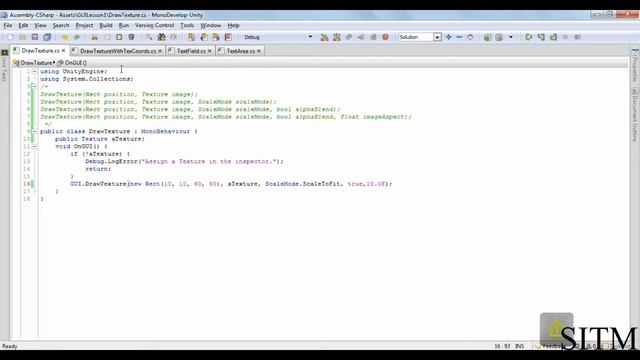Click the New File toolbar icon

tap(11, 37)
